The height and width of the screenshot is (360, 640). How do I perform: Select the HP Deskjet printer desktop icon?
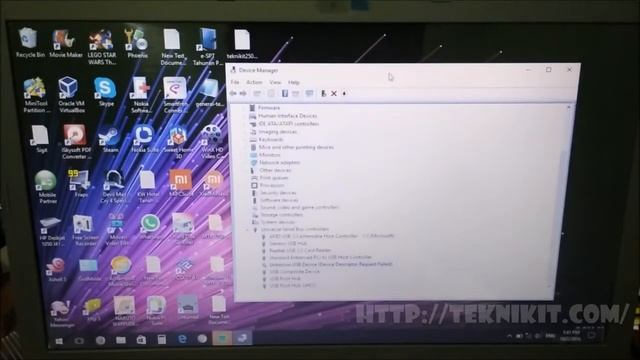51,231
